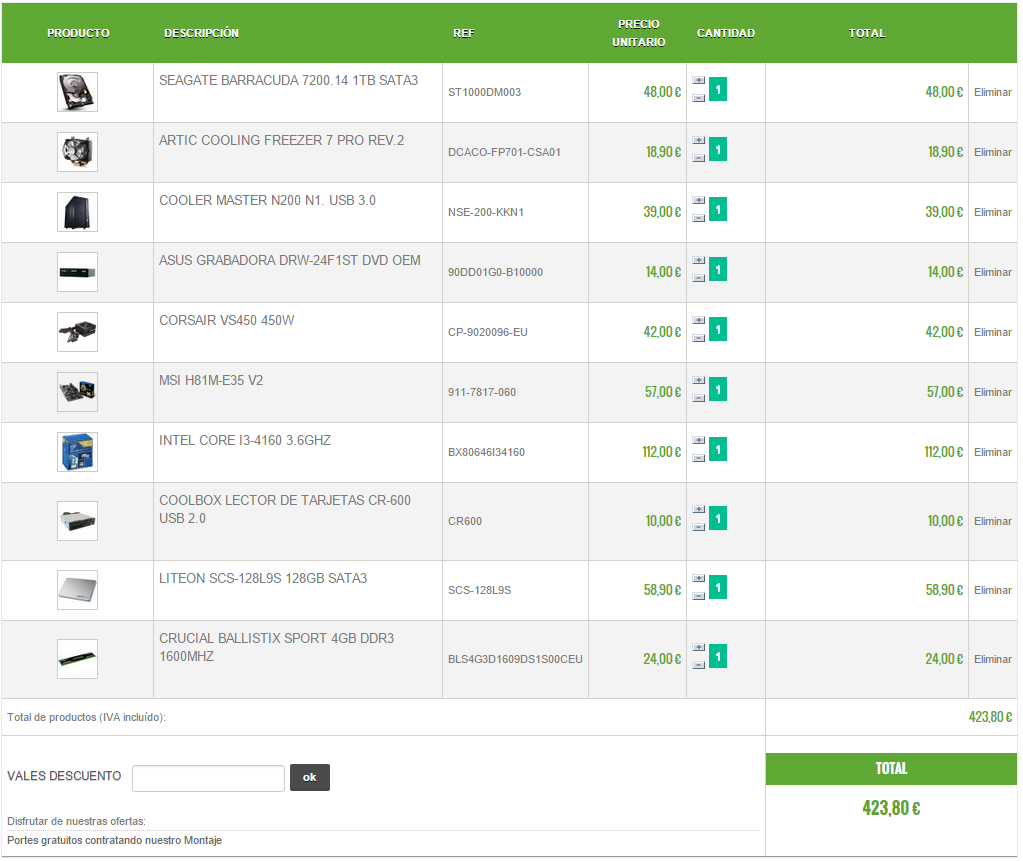Open Intel Core i3 processor thumbnail
This screenshot has height=861, width=1023.
pos(78,452)
